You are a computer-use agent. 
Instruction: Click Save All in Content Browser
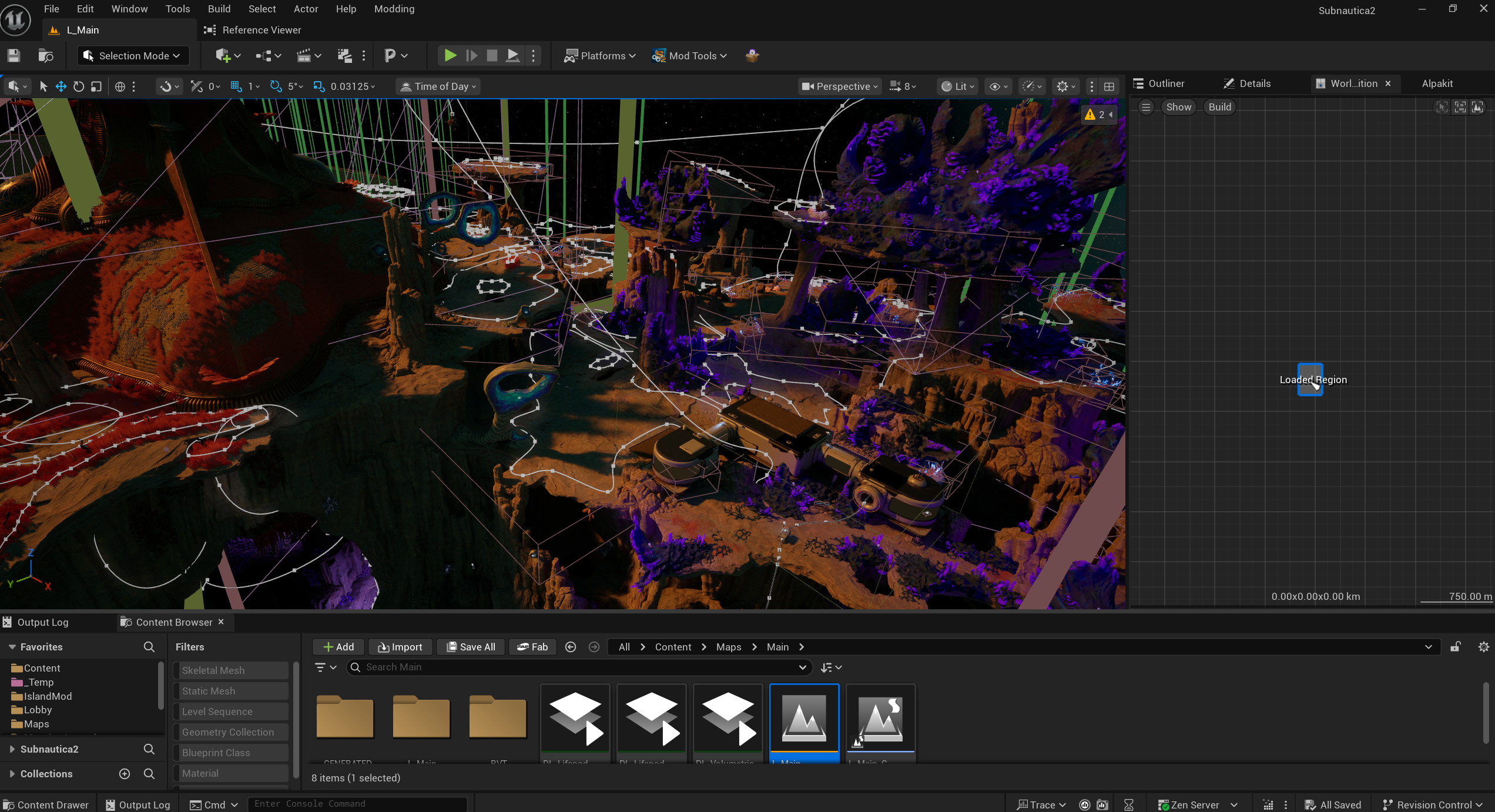pos(471,647)
